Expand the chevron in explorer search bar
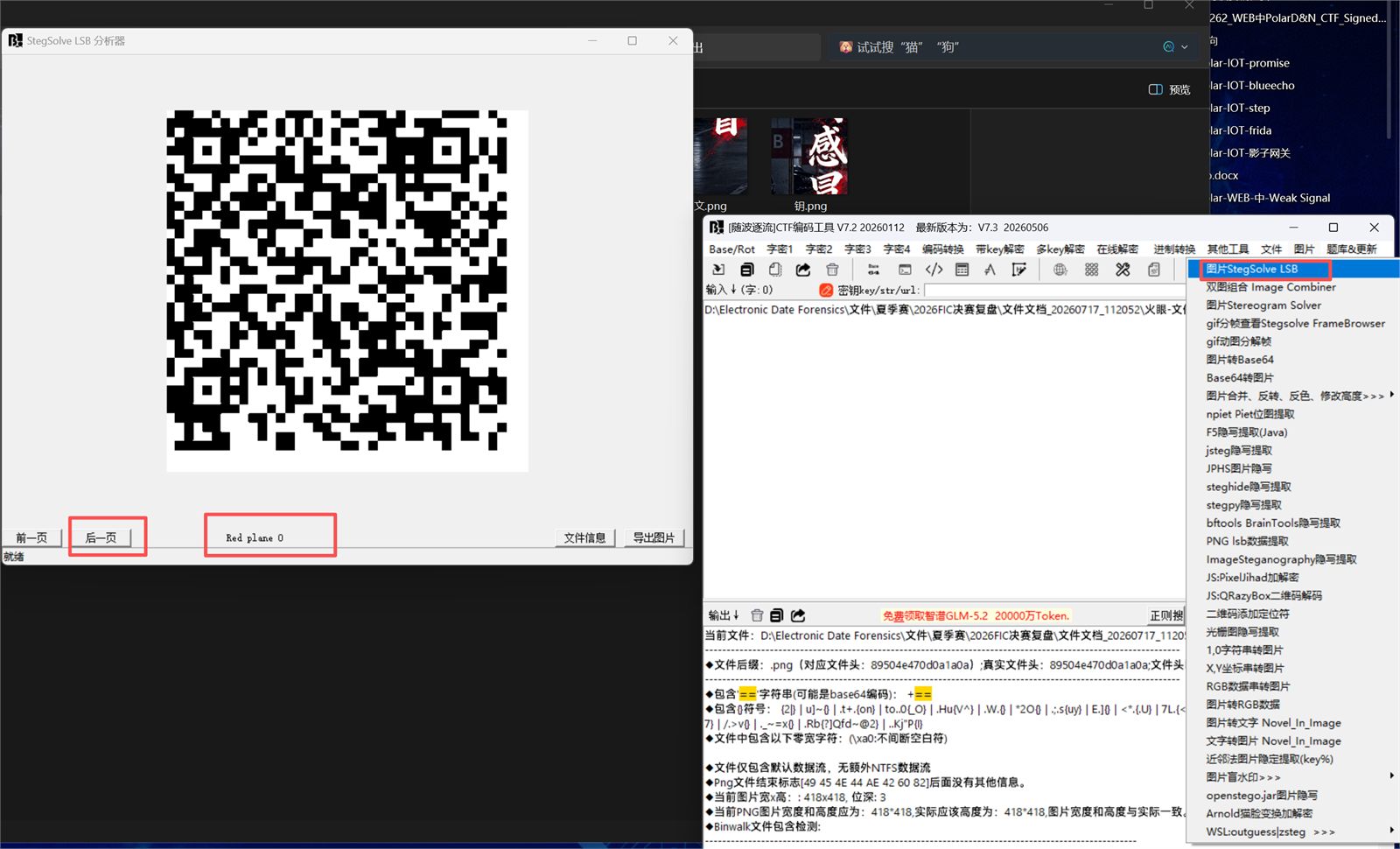Viewport: 1400px width, 849px height. (x=1185, y=47)
